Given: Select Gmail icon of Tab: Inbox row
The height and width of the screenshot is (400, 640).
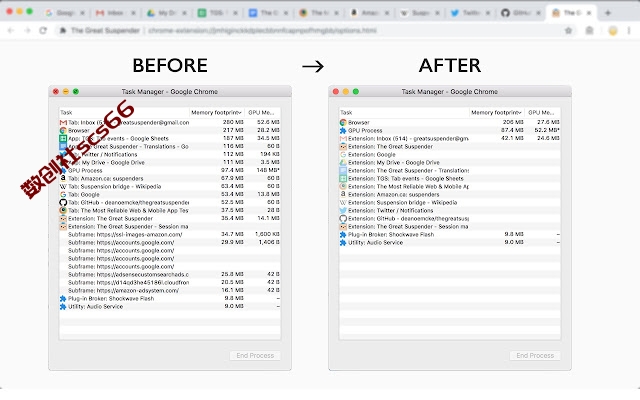Looking at the screenshot, I should tap(63, 122).
